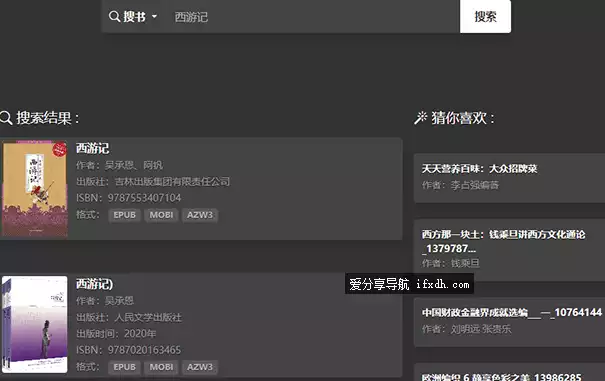Select AZW3 format for the 吉林出版集团 edition
The height and width of the screenshot is (381, 605).
point(200,215)
